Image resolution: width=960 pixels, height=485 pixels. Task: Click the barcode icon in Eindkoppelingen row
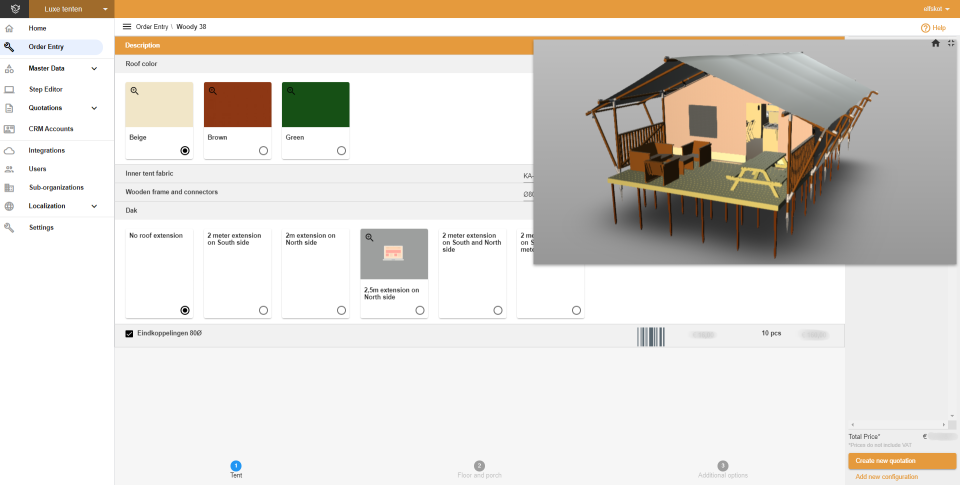(650, 337)
